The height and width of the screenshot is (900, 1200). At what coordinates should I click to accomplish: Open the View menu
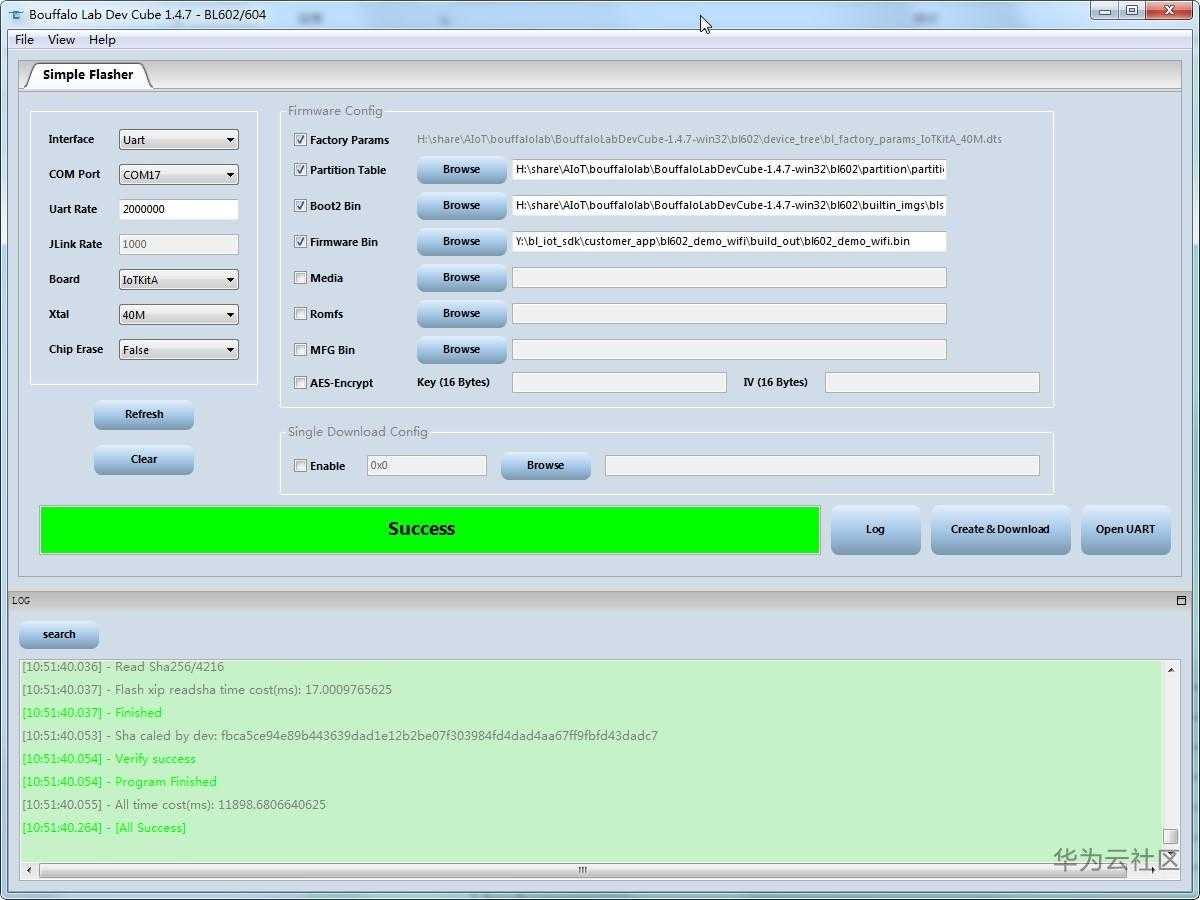61,40
